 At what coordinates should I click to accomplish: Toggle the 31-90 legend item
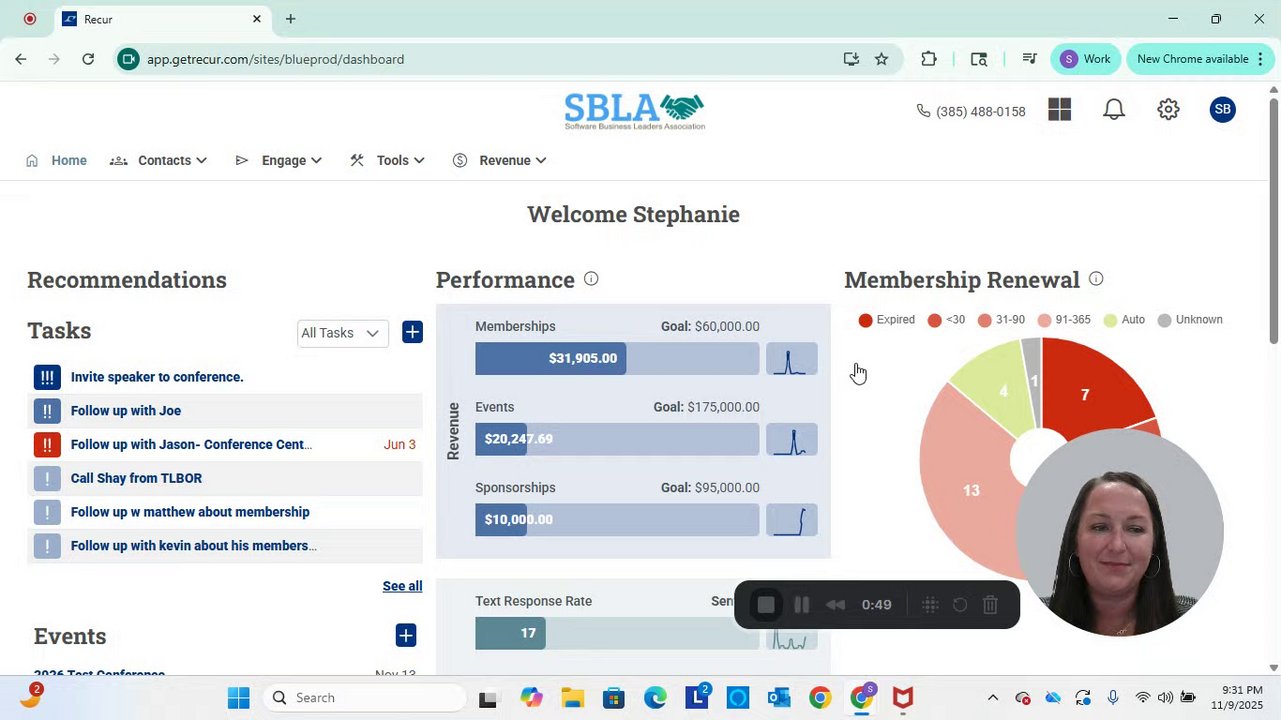pyautogui.click(x=1002, y=320)
